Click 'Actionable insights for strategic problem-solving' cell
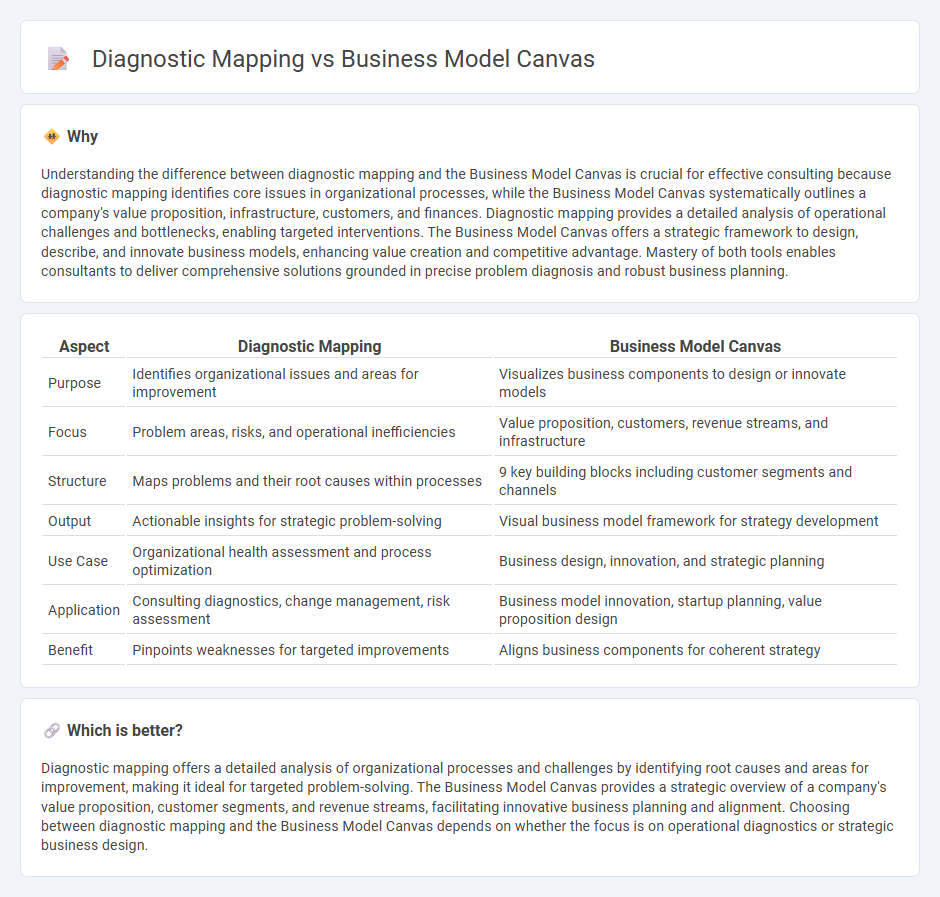940x897 pixels. pyautogui.click(x=309, y=521)
